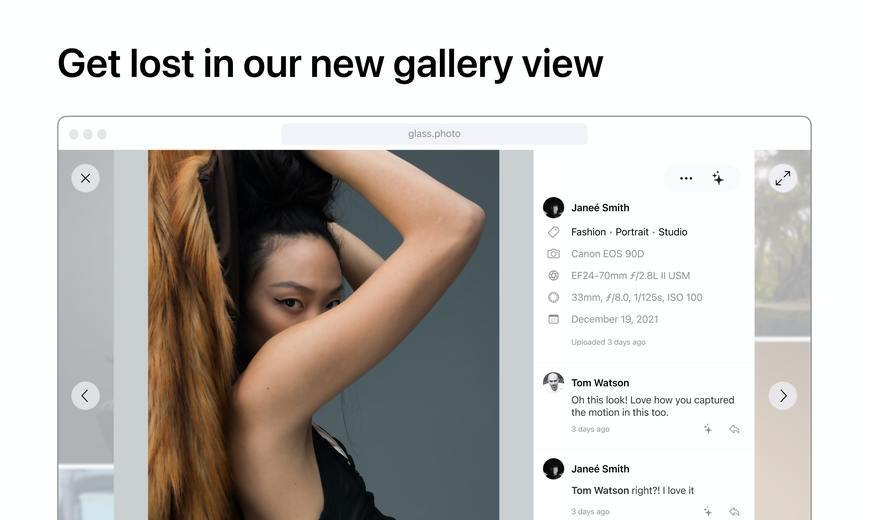Open Tom Watson's avatar in comments
Image resolution: width=869 pixels, height=520 pixels.
(553, 382)
